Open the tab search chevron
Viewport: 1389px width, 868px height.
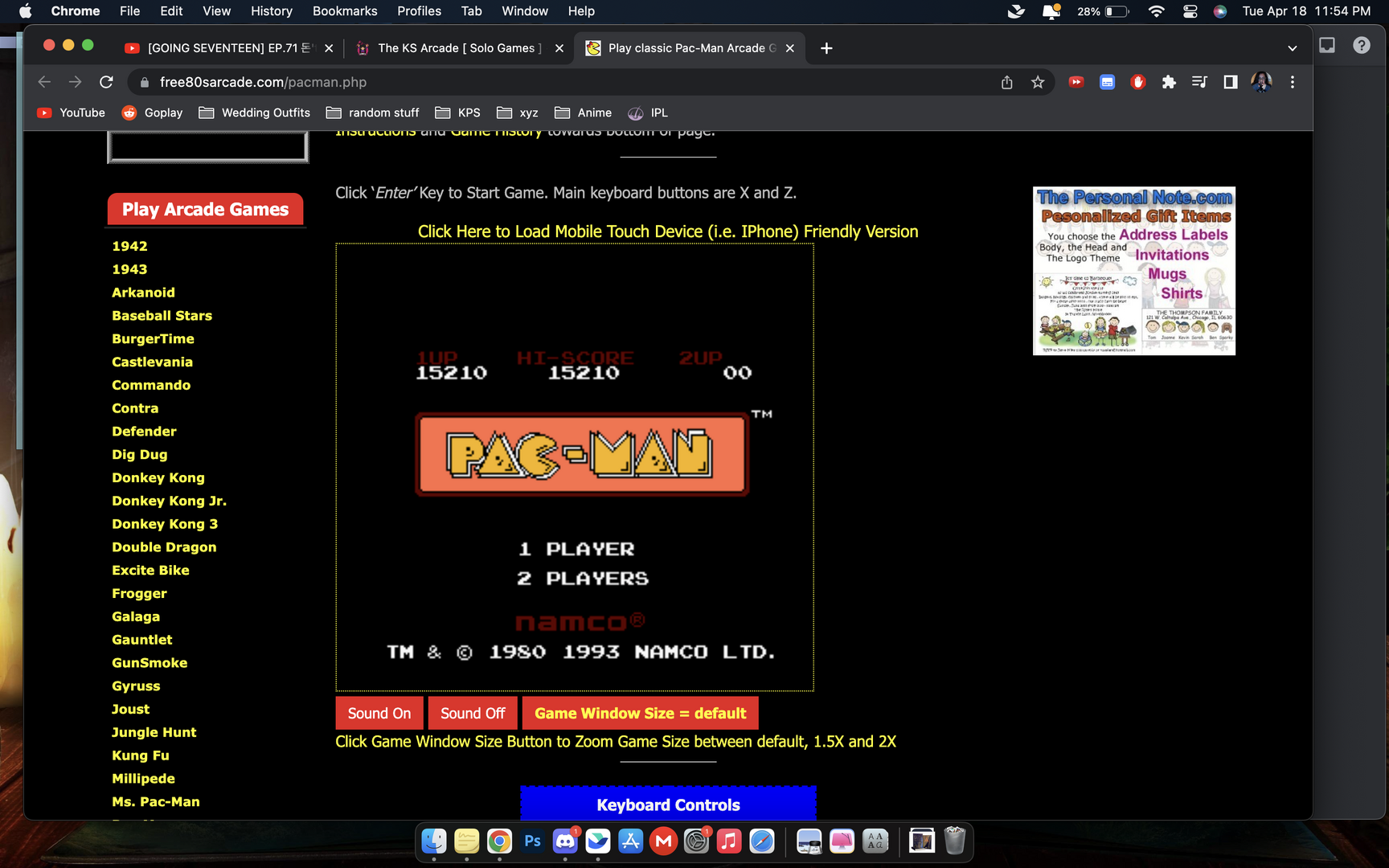click(1293, 48)
